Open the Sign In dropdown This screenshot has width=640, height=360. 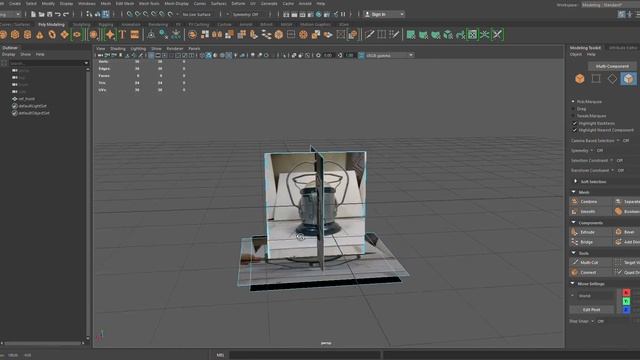click(x=384, y=14)
